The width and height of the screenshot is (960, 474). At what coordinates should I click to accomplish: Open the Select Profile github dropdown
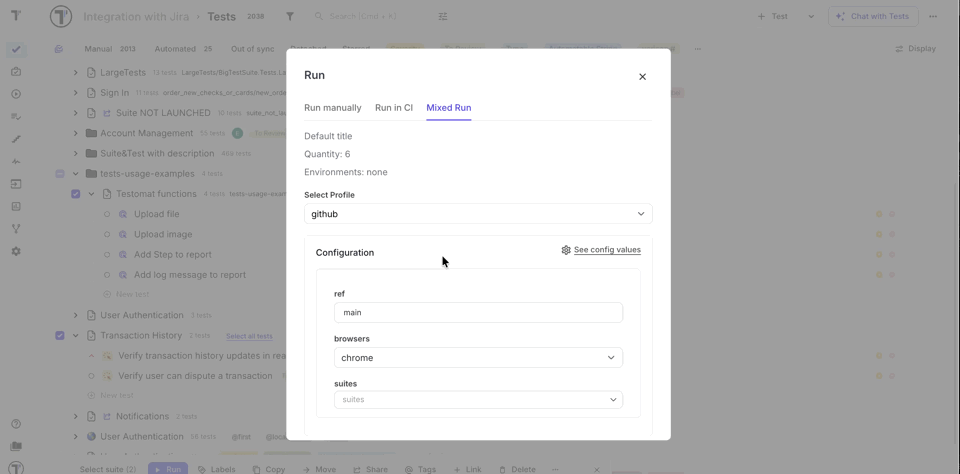click(x=478, y=214)
